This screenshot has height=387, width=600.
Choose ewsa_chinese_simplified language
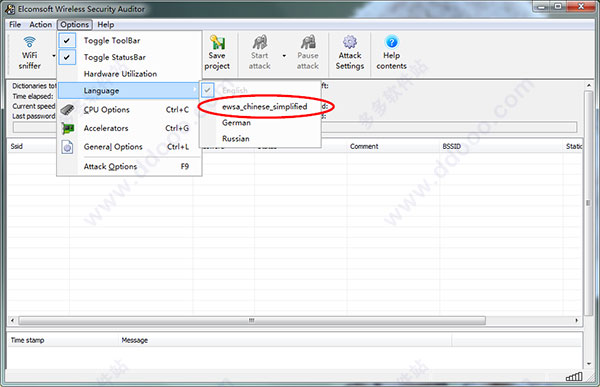pos(264,106)
